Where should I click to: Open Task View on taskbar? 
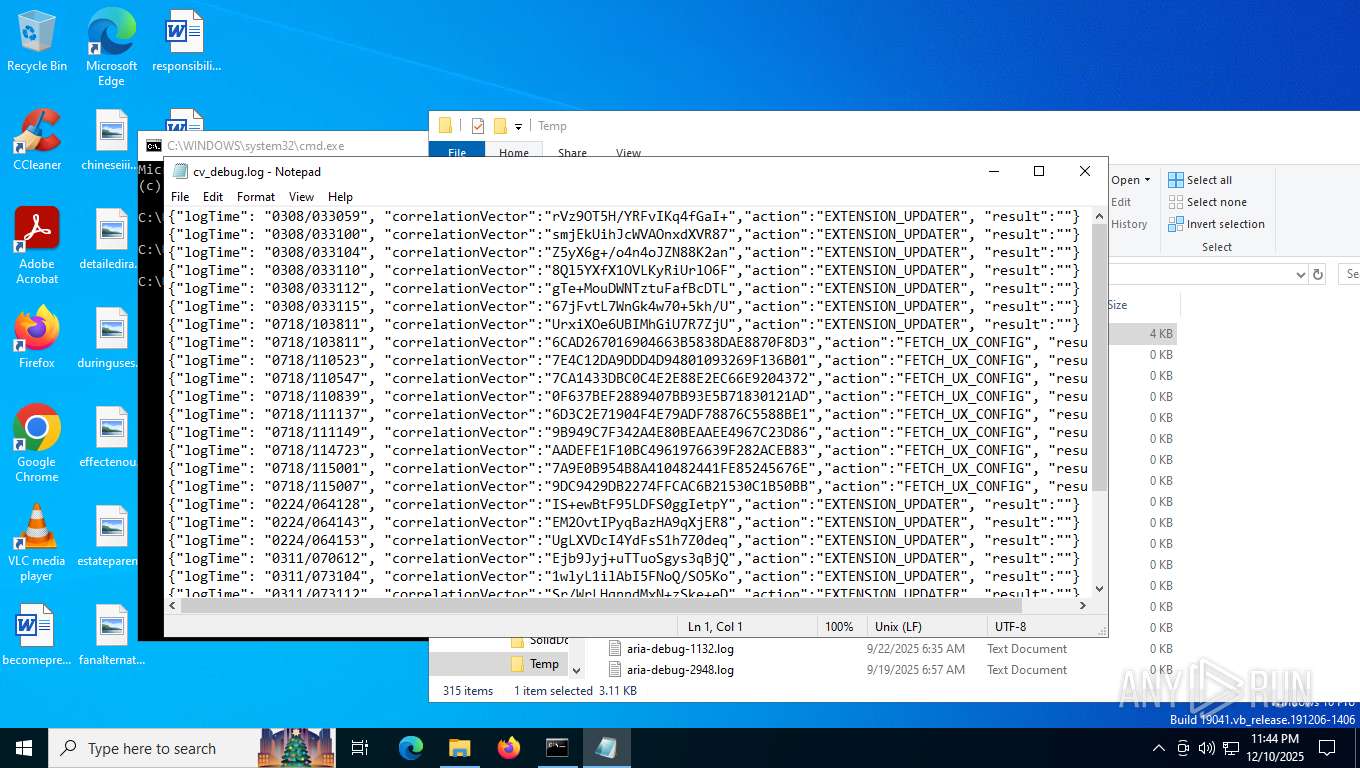360,748
